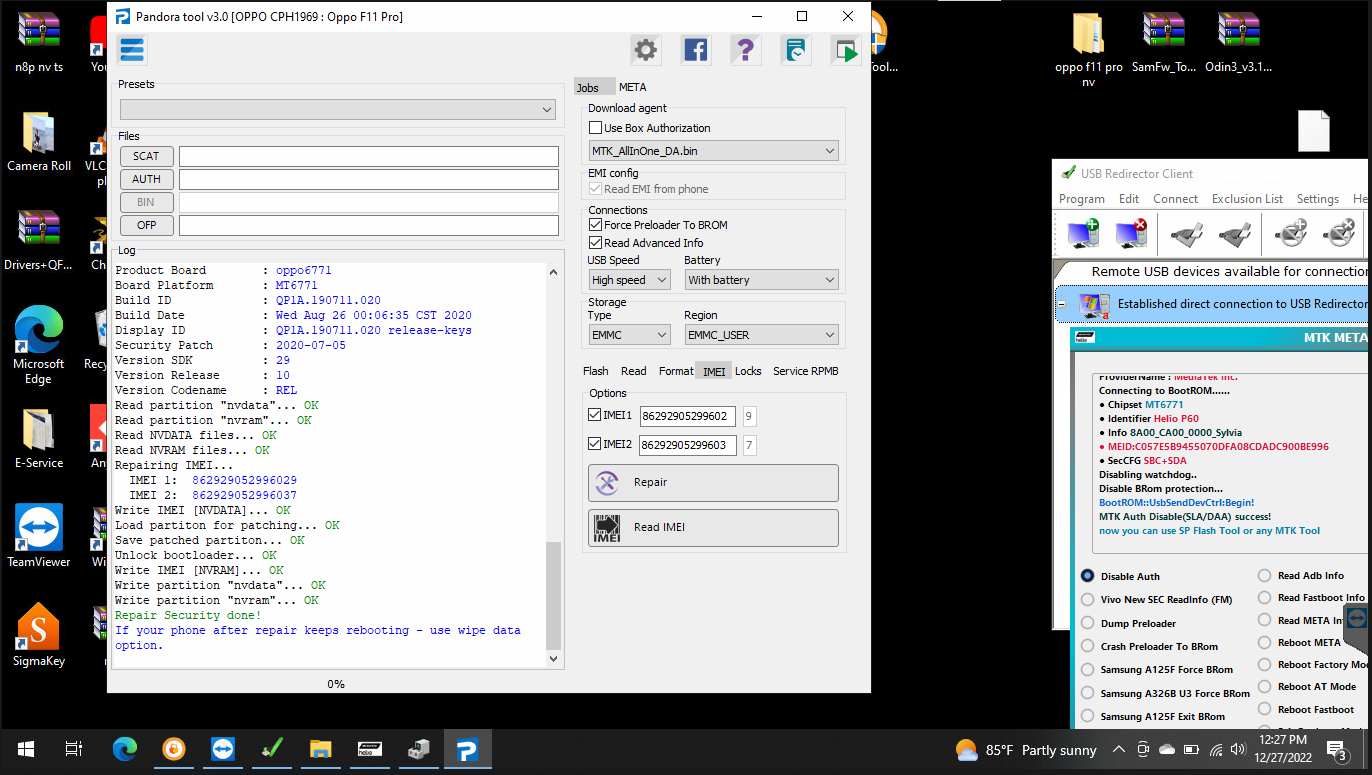
Task: Switch to the Locks tab
Action: pos(748,371)
